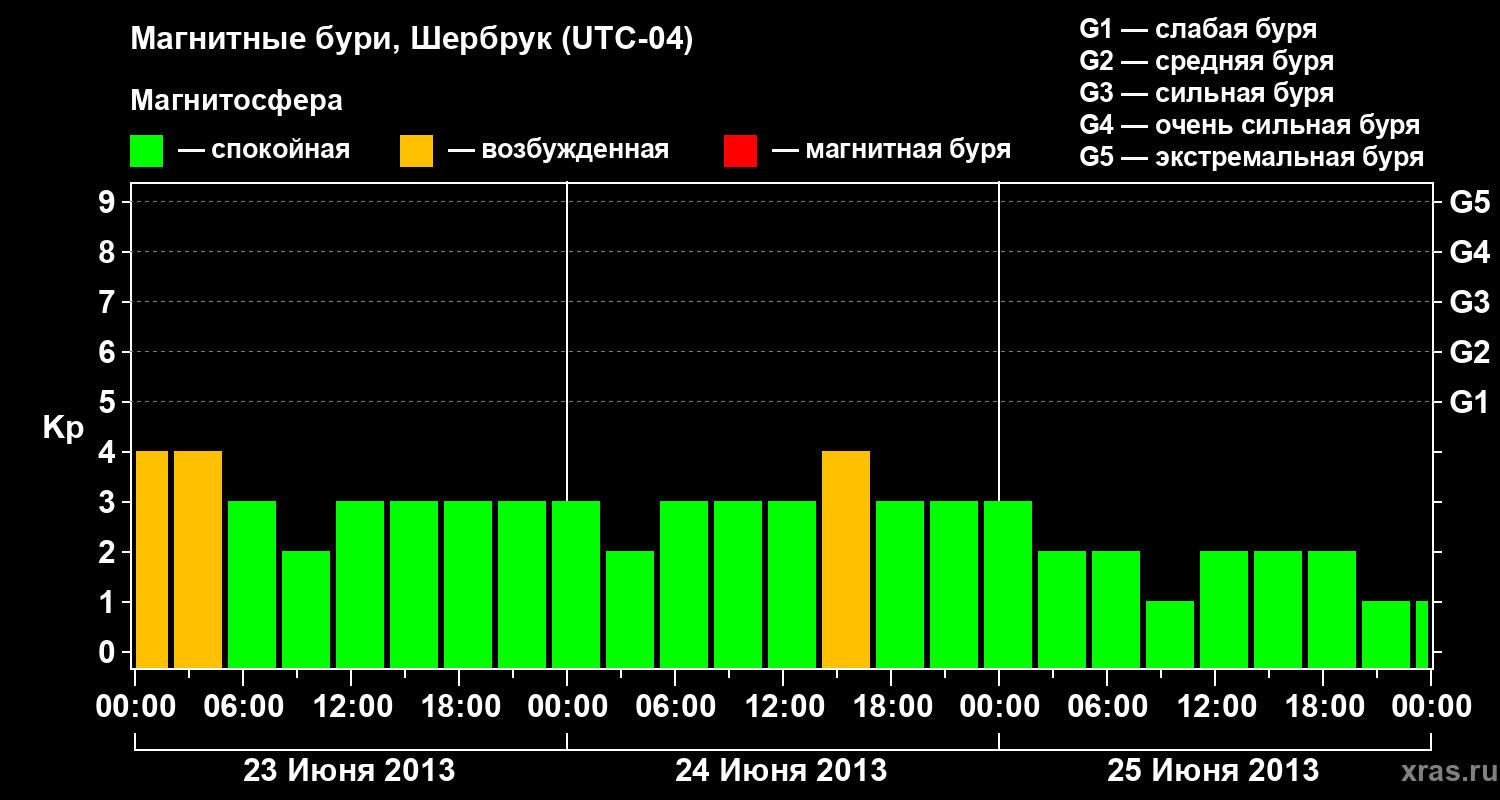
Task: Click the '18:00' time label under 25 June
Action: [1323, 707]
